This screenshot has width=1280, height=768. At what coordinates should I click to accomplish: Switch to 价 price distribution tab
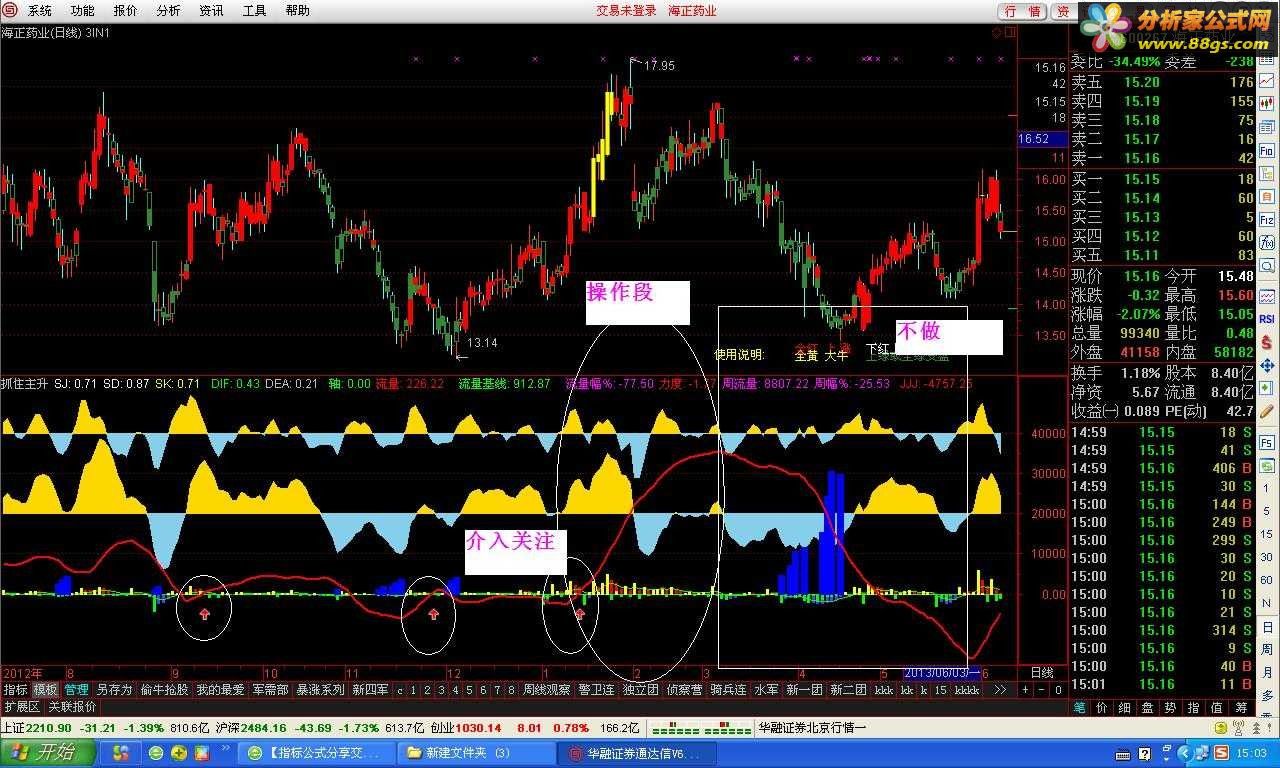(x=1102, y=707)
